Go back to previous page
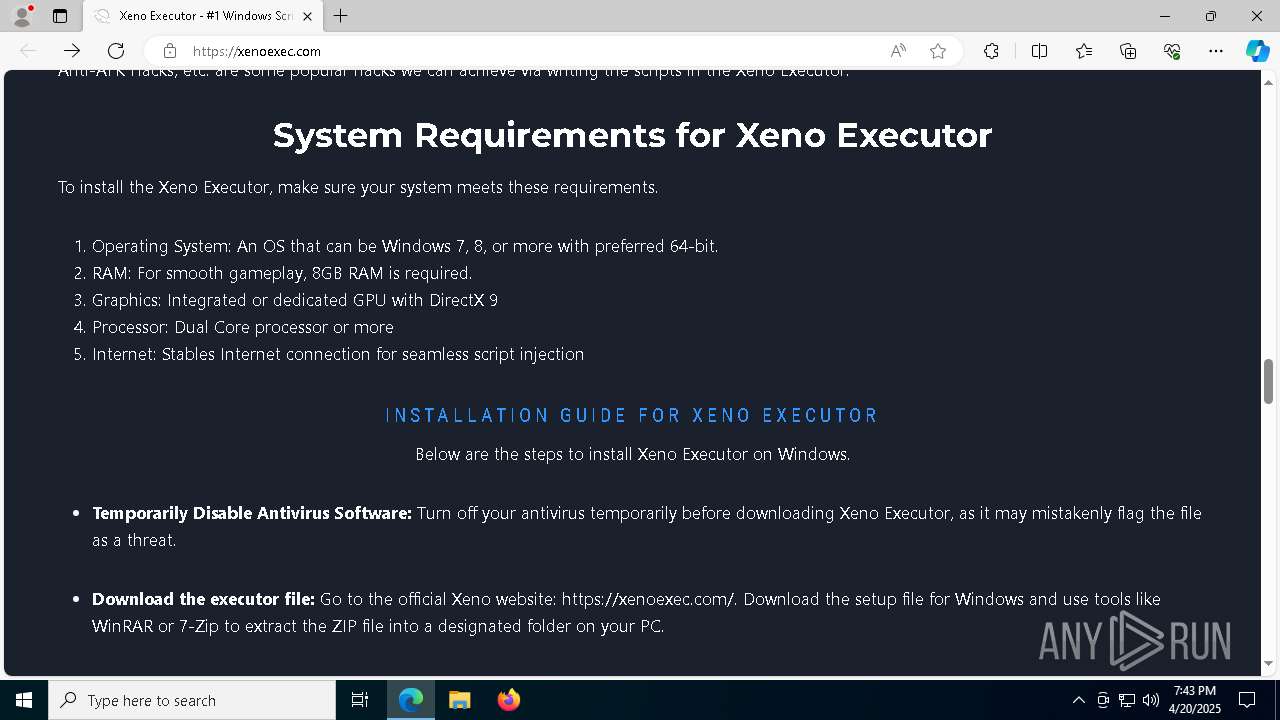Viewport: 1280px width, 720px height. 28,51
